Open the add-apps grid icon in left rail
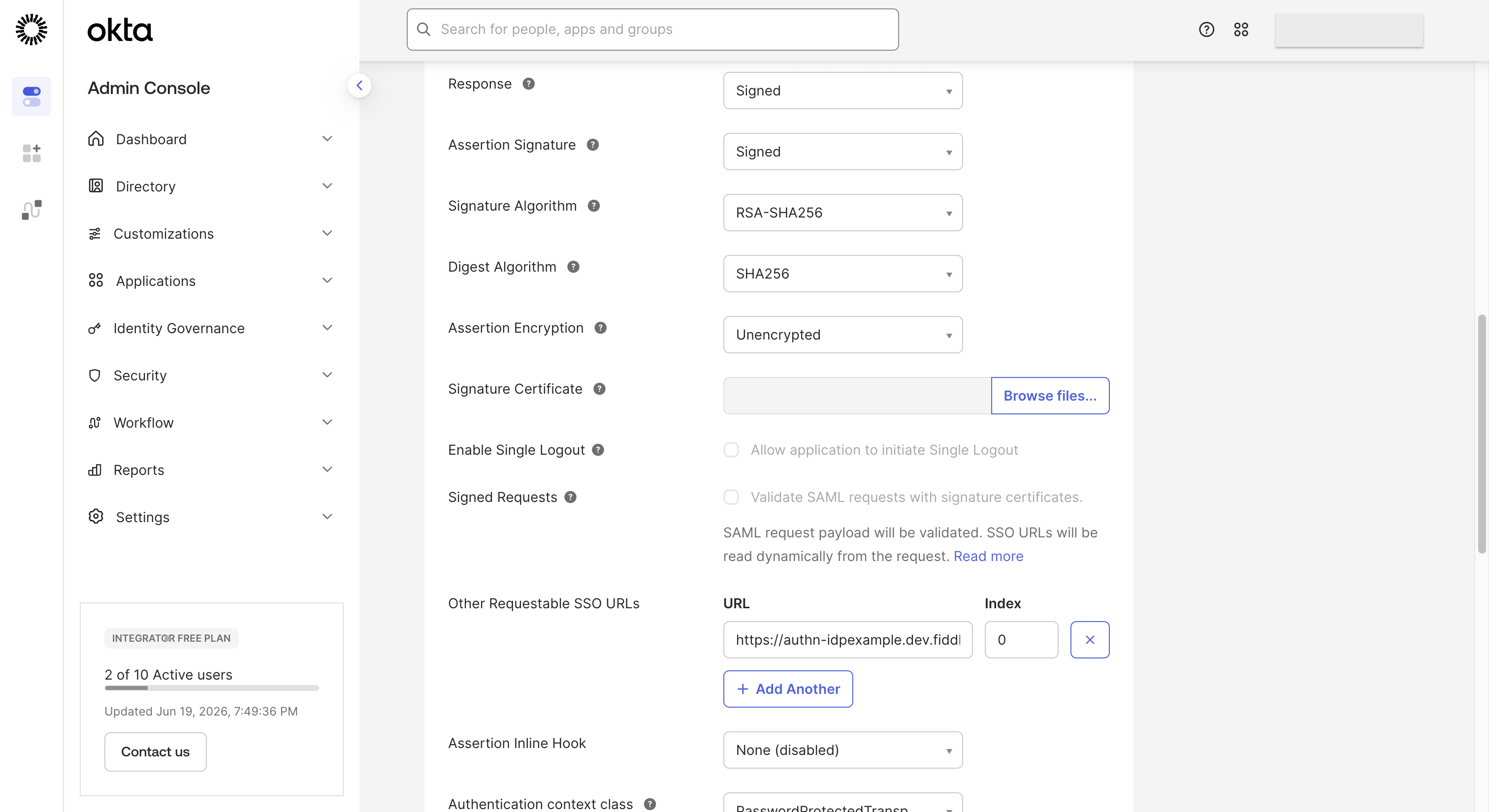The width and height of the screenshot is (1489, 812). point(31,153)
